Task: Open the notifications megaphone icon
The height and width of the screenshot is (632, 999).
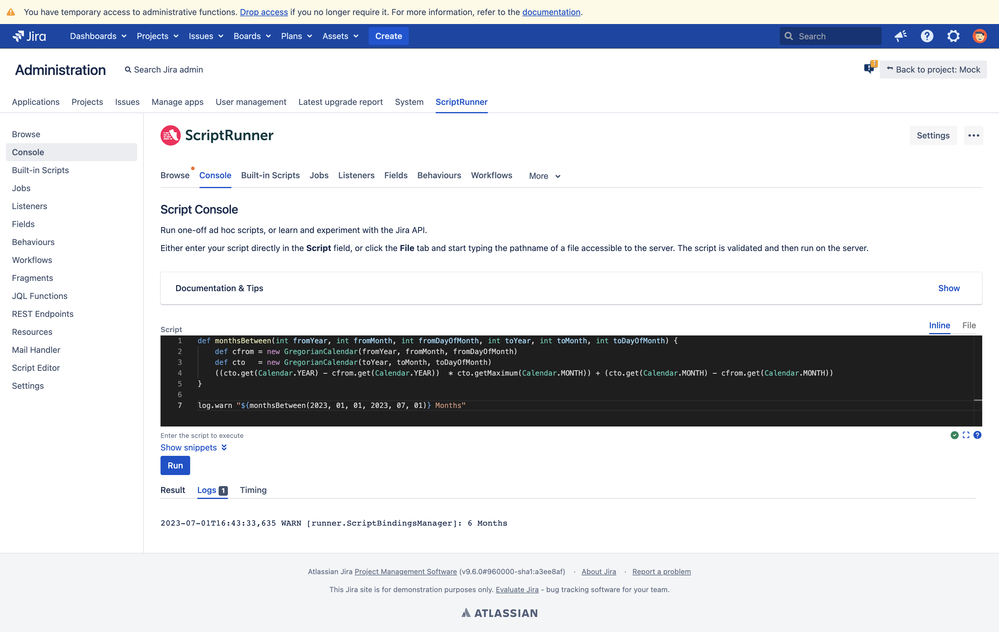Action: (x=900, y=36)
